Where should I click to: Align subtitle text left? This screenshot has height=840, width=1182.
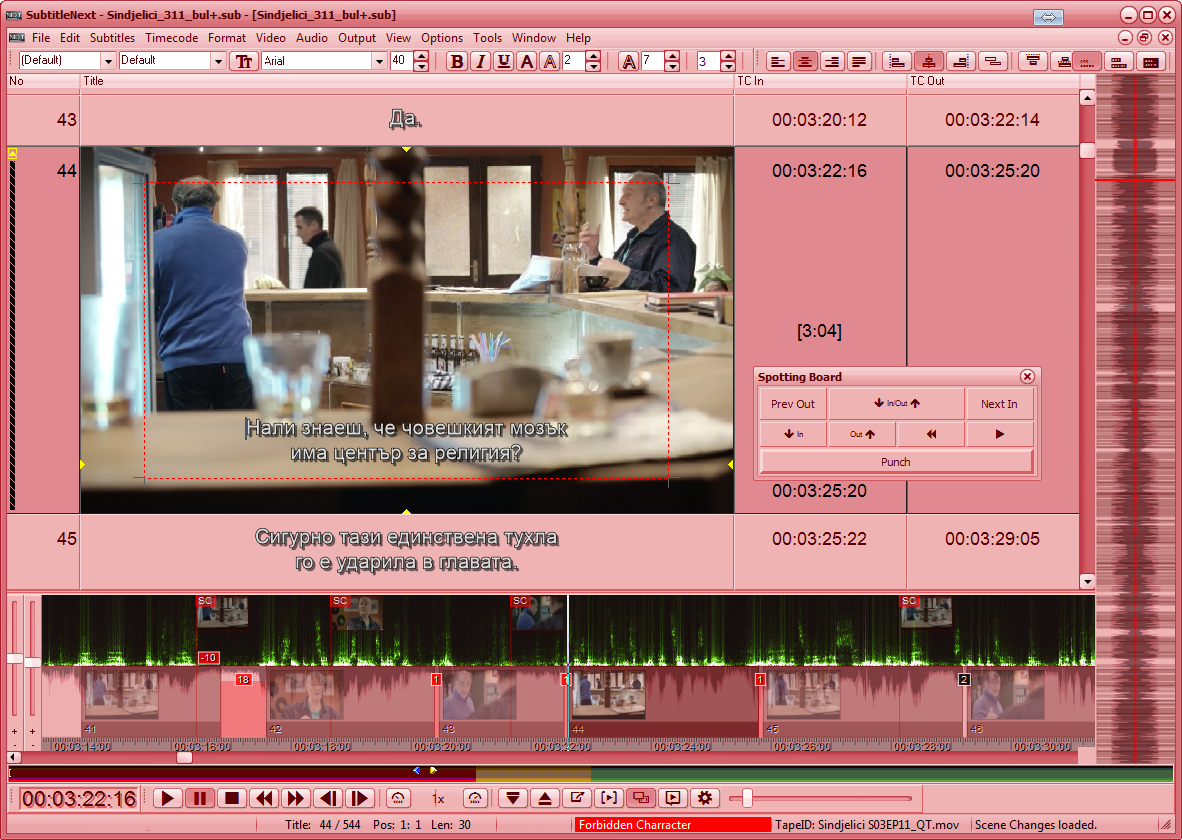(x=778, y=61)
